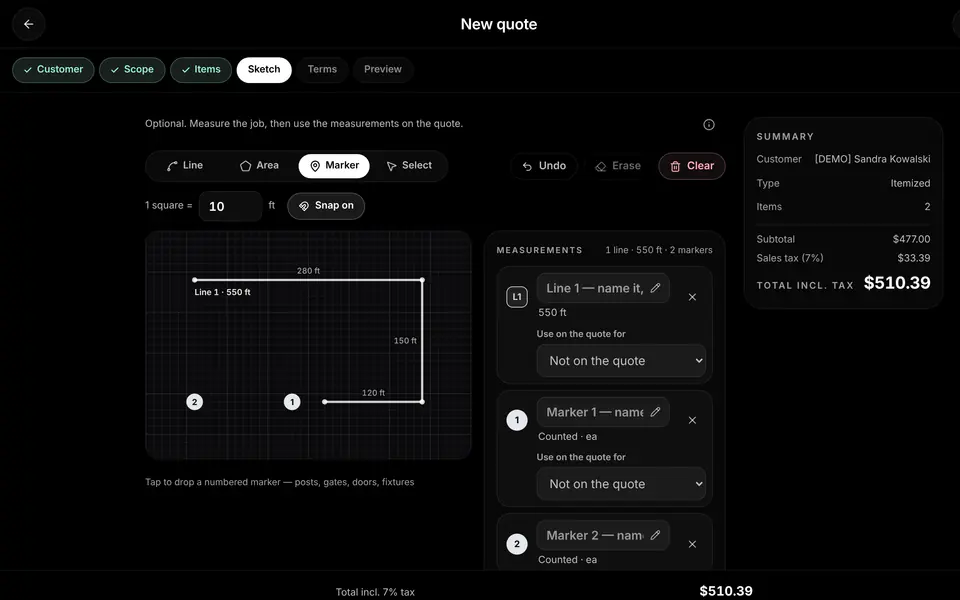Click marker 2 on the sketch grid
Screen dimensions: 960x600
(195, 402)
